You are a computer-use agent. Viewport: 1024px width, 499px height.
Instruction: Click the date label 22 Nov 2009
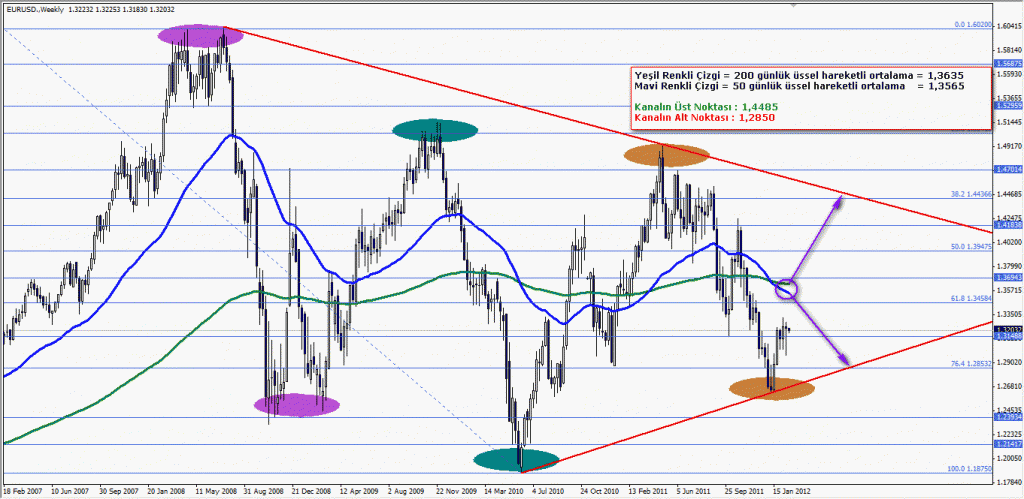455,489
